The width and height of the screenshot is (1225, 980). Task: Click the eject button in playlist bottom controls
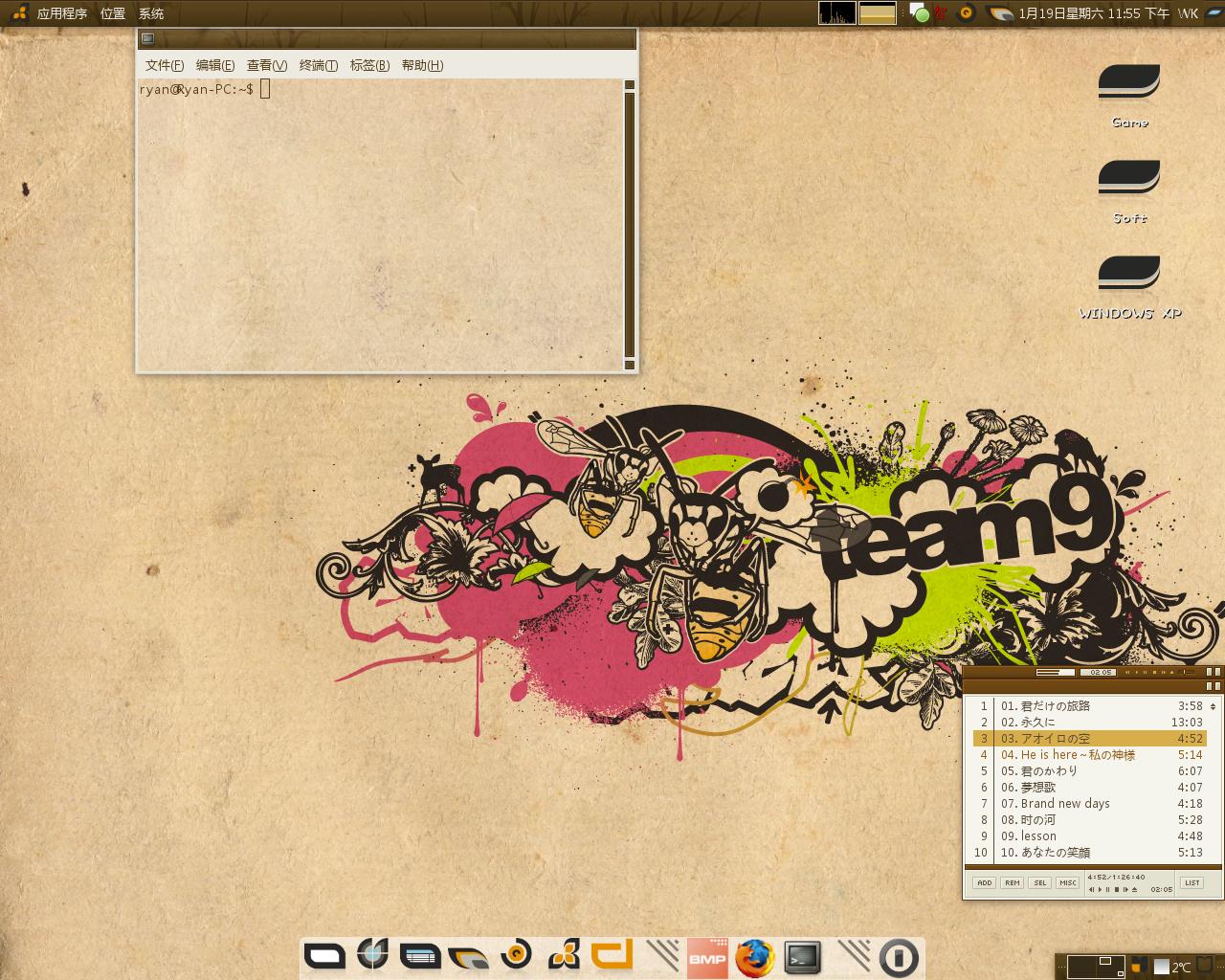pos(1134,889)
